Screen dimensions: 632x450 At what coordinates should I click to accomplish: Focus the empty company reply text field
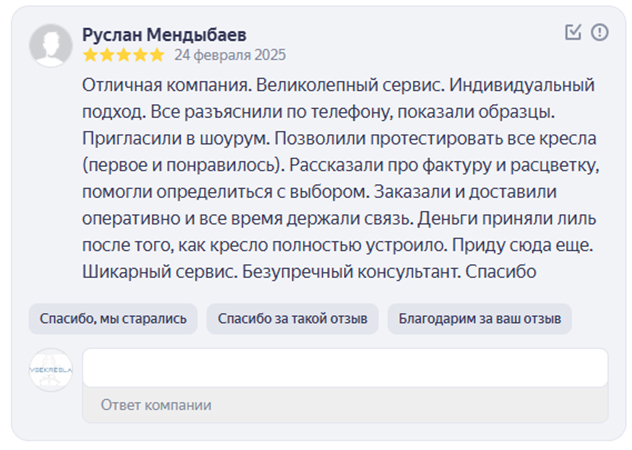(x=345, y=368)
